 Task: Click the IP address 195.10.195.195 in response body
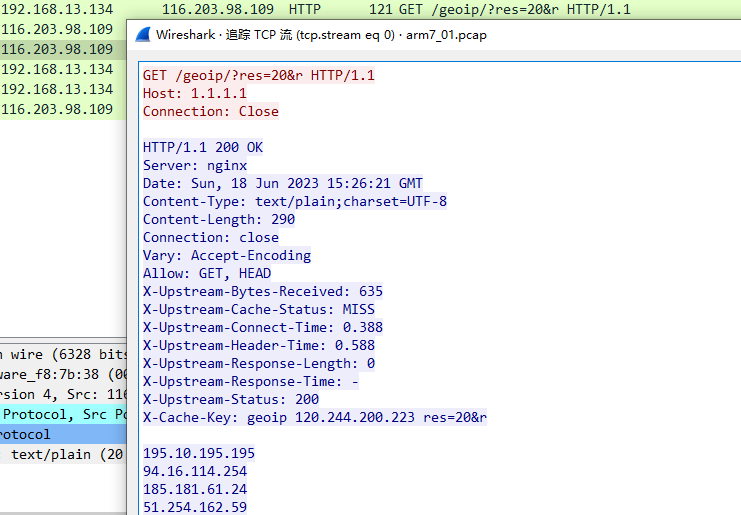(x=199, y=453)
